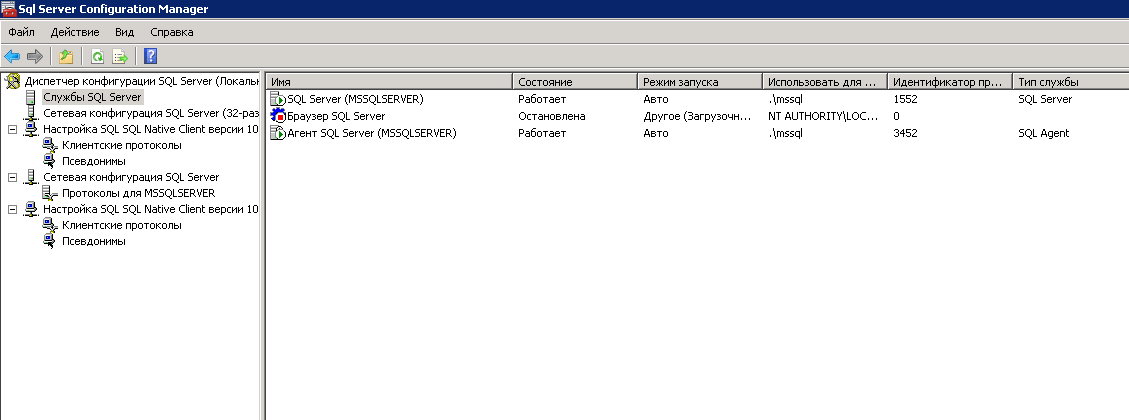Image resolution: width=1129 pixels, height=420 pixels.
Task: Click the Up one level folder icon
Action: [66, 56]
